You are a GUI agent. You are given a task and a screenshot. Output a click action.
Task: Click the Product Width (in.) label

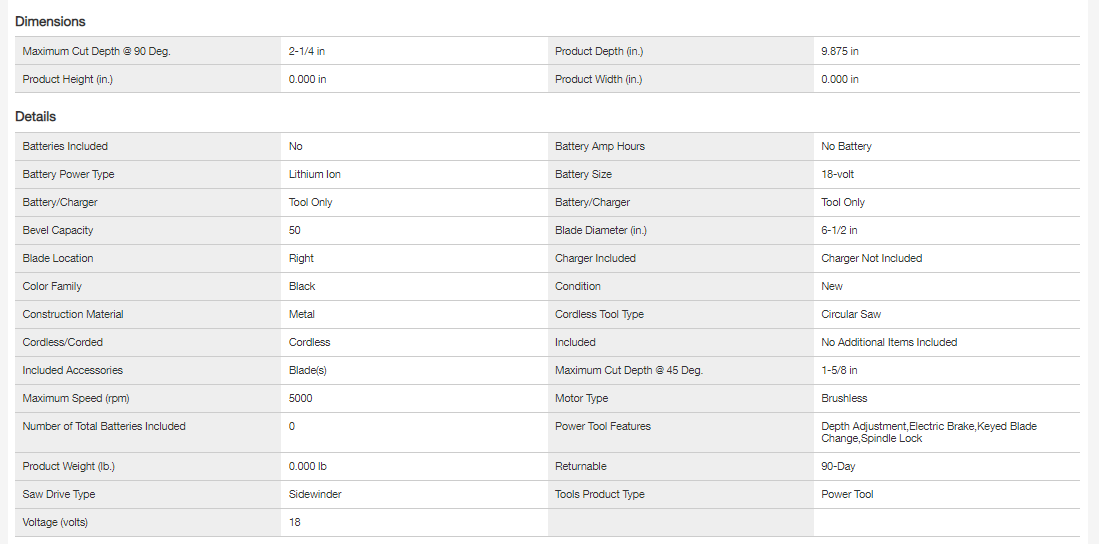pos(598,79)
